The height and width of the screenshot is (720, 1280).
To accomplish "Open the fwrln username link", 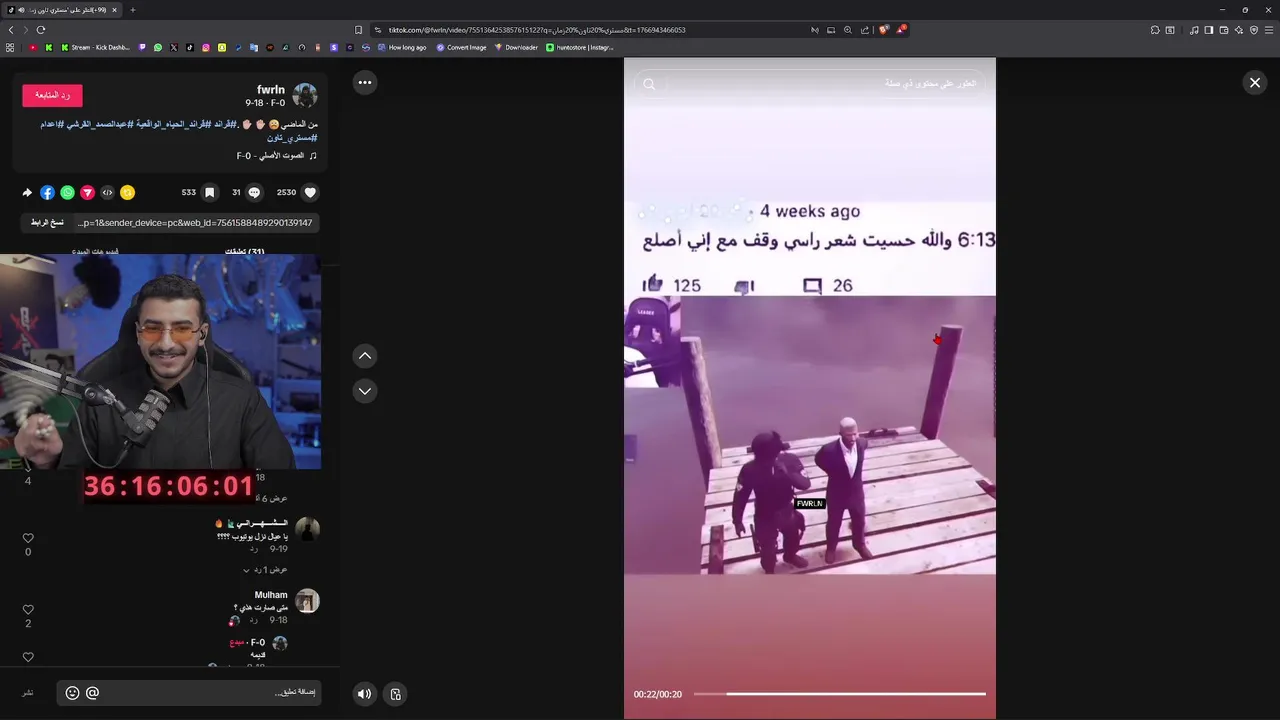I will tap(271, 90).
